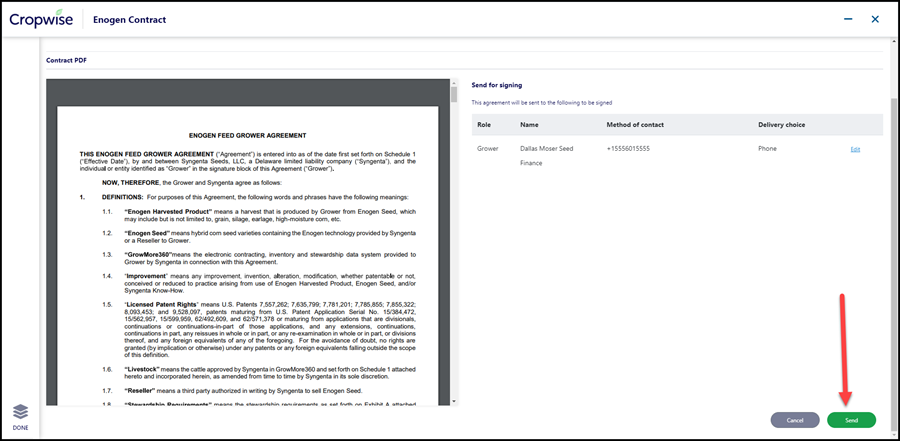Click the ENOGEN FEED GROWER AGREEMENT title
900x441 pixels.
247,136
